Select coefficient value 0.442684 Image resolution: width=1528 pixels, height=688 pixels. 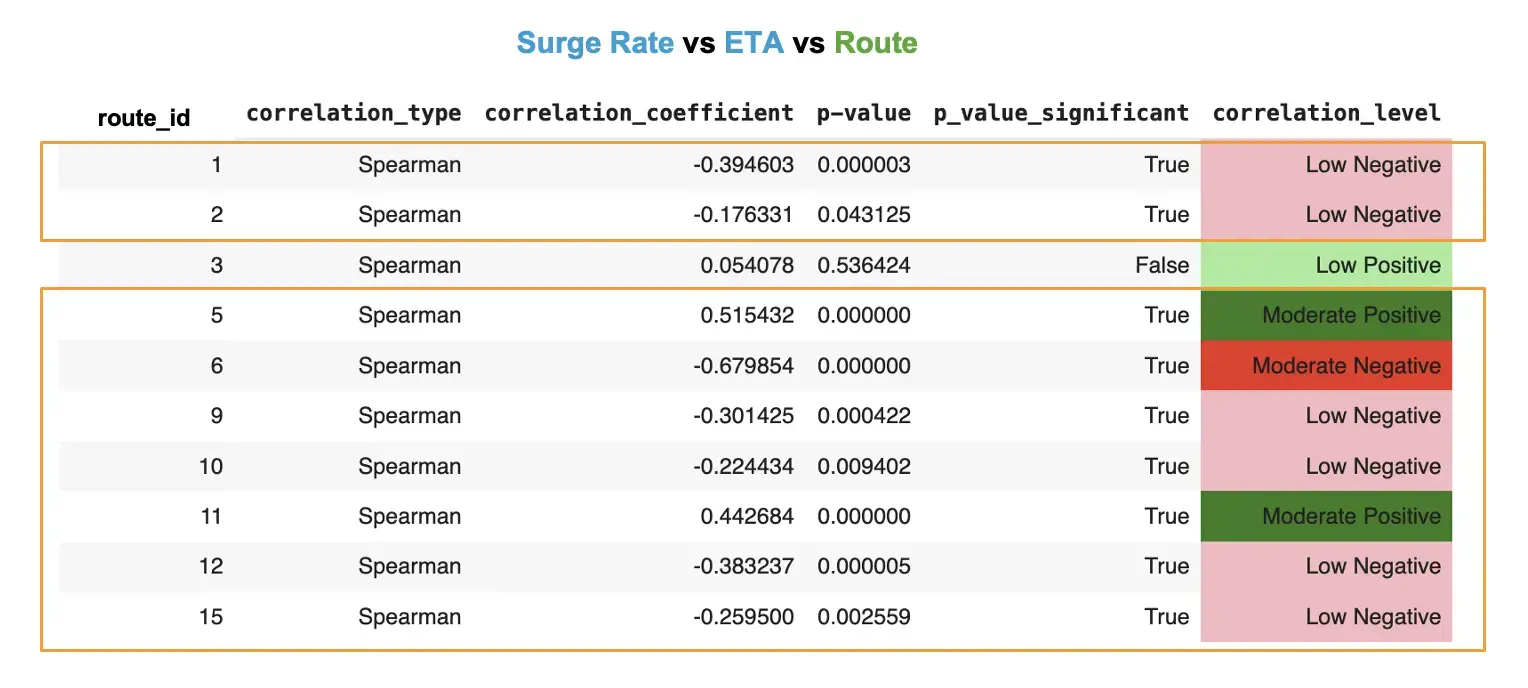pyautogui.click(x=748, y=516)
